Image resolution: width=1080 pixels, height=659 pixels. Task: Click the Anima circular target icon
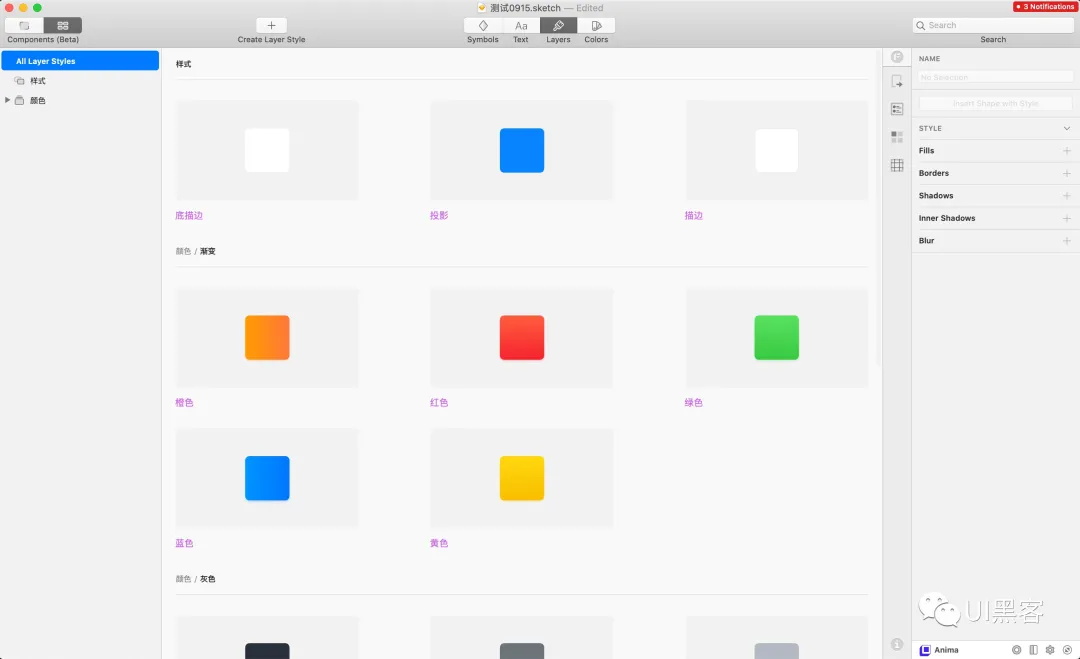tap(1017, 650)
